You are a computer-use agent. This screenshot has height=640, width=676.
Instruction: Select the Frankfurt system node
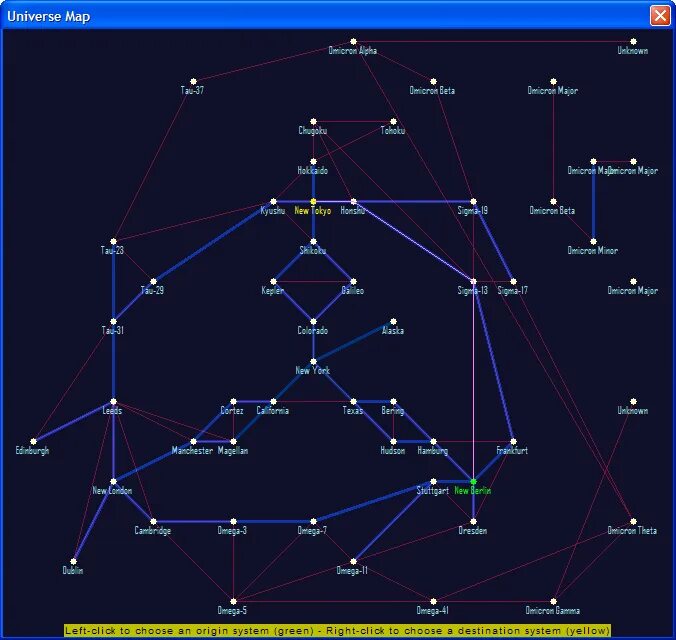(513, 441)
